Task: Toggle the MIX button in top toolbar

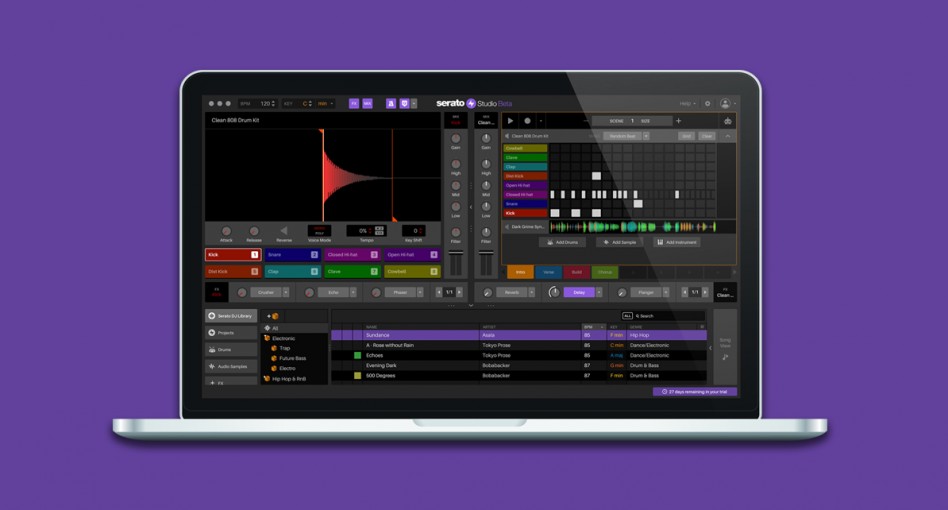Action: click(x=367, y=104)
